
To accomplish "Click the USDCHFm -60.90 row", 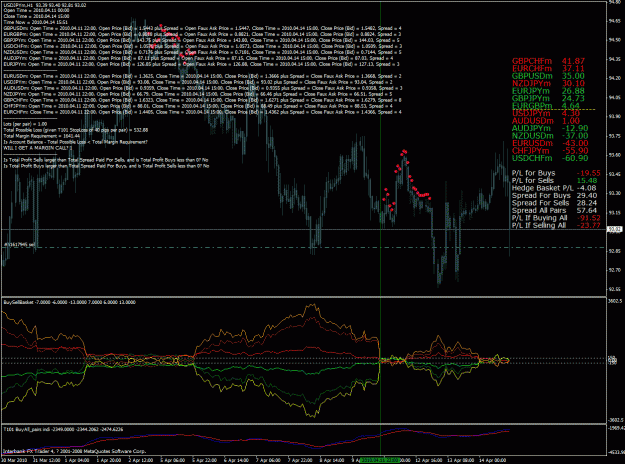I will [x=550, y=158].
